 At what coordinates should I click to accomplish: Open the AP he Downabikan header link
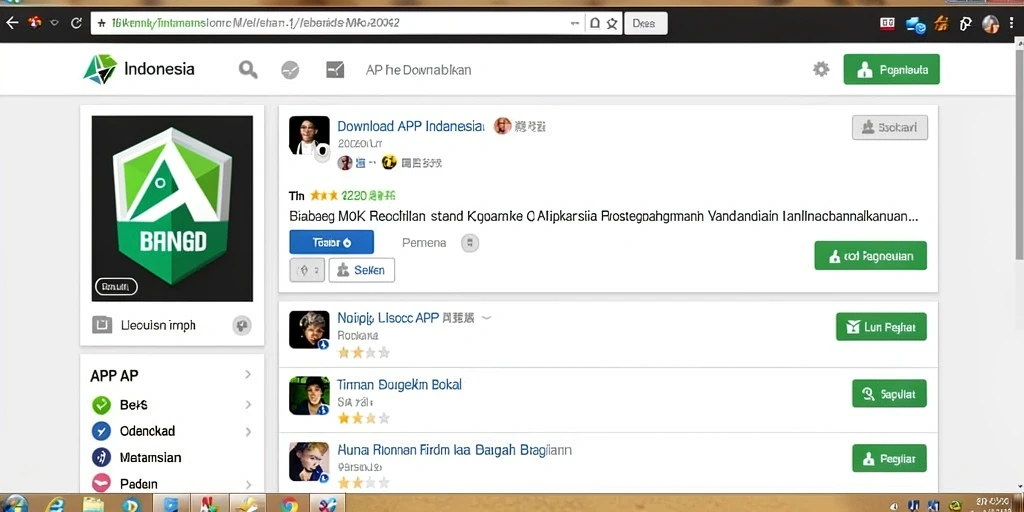(419, 70)
